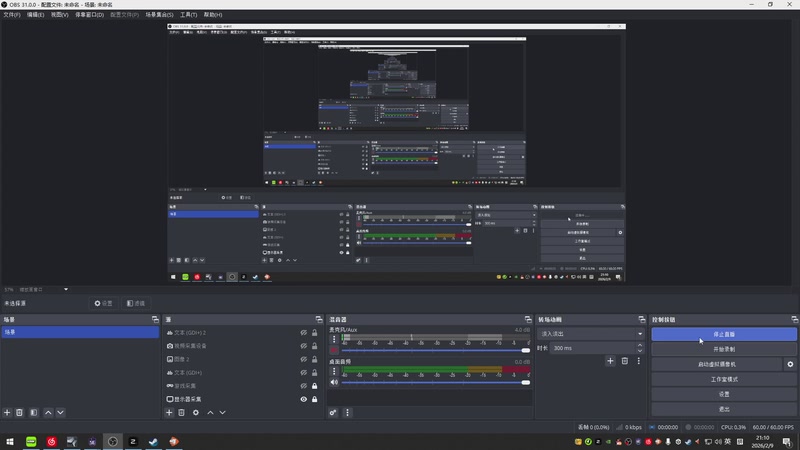Open virtual camera settings gear icon
Screen dimensions: 800x450
pos(789,365)
